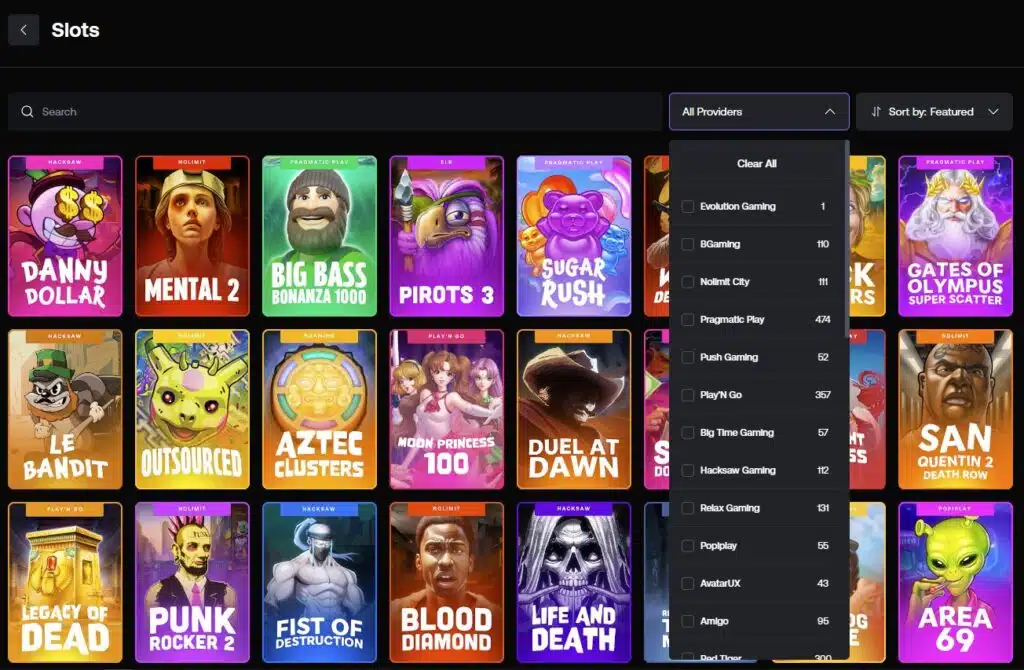Check the Hacksaw Gaming filter
The image size is (1024, 670).
(687, 470)
